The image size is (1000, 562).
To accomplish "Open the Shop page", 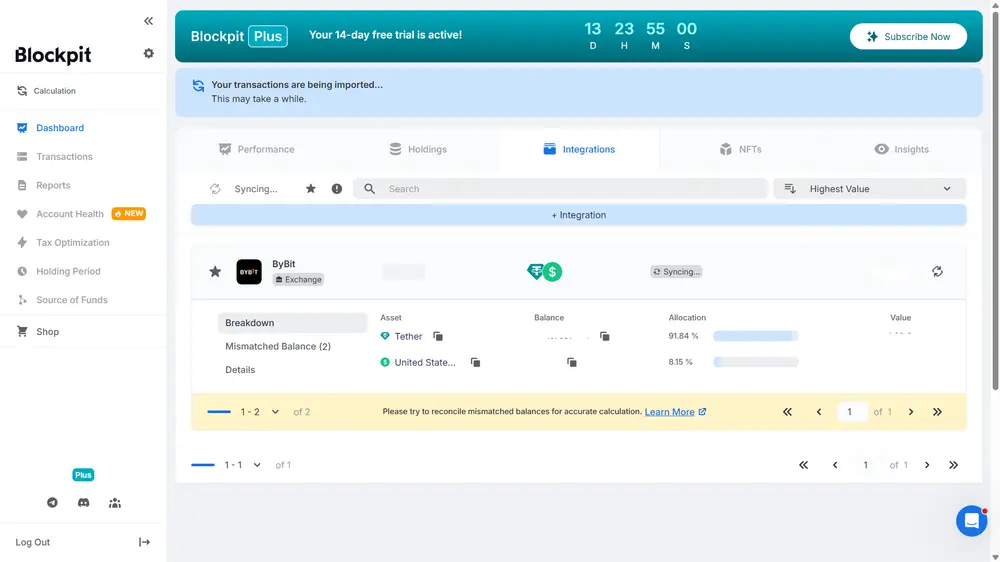I will pyautogui.click(x=47, y=332).
